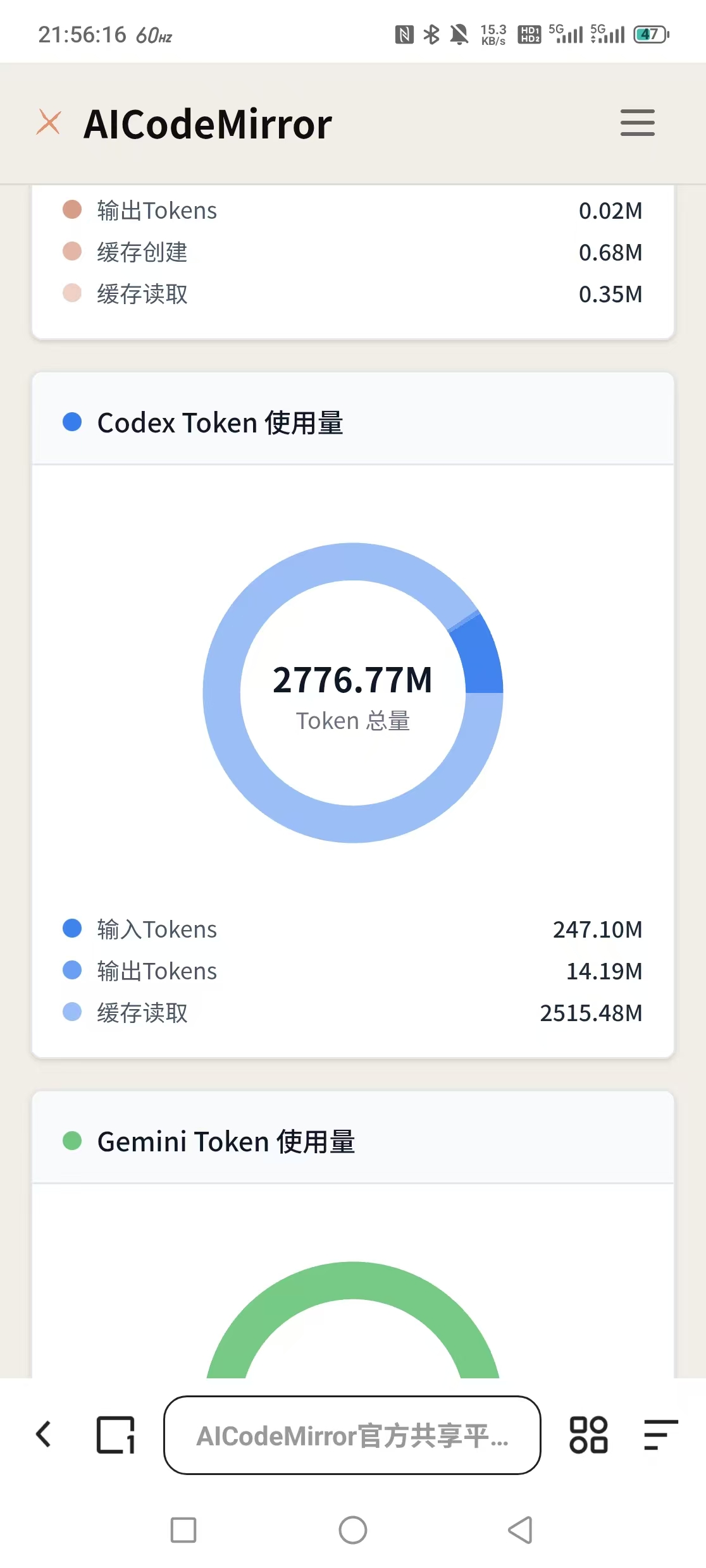
Task: Click the legend dot for 缓存创建
Action: (x=72, y=251)
